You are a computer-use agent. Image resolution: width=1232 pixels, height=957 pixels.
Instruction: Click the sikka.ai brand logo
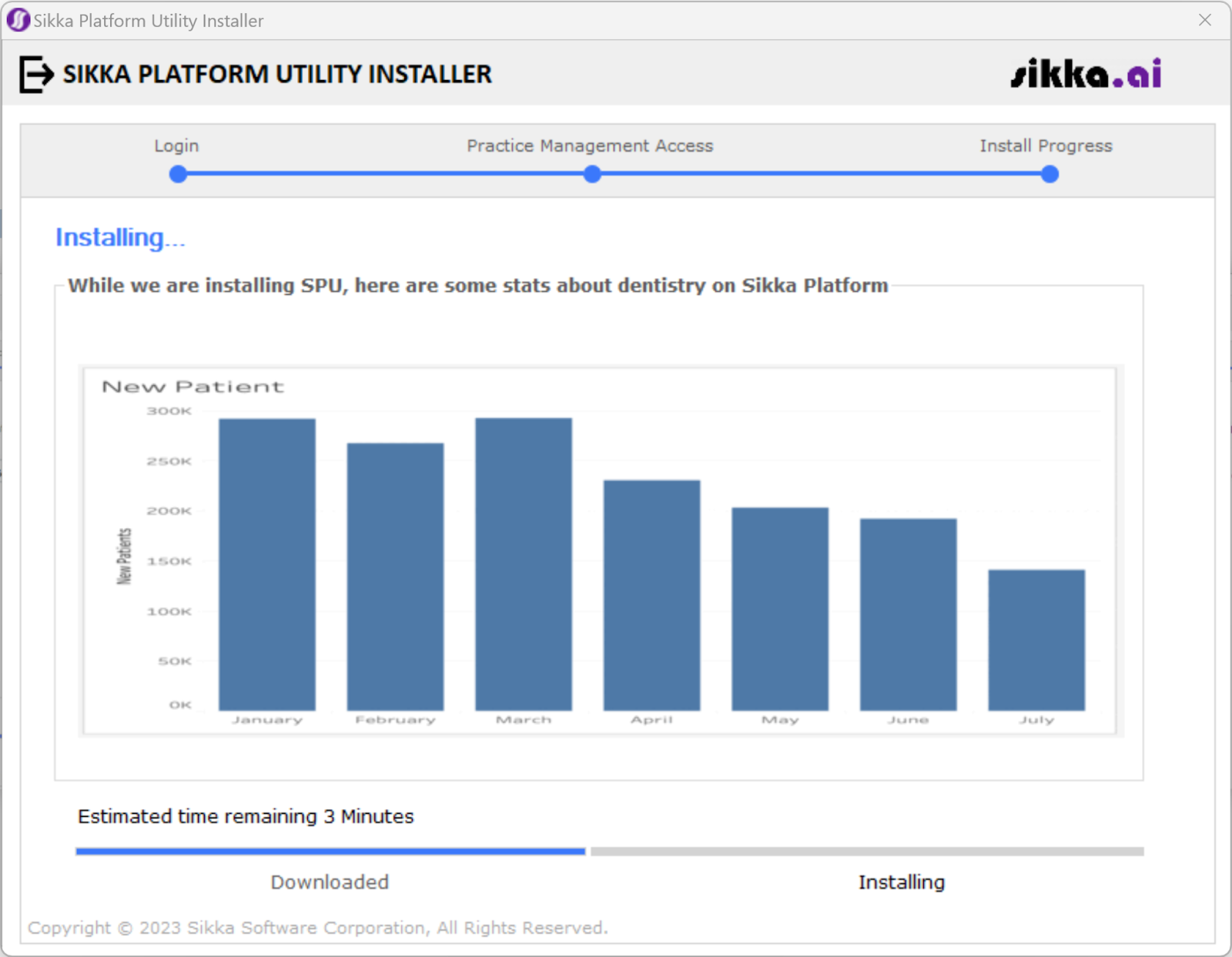tap(1086, 74)
